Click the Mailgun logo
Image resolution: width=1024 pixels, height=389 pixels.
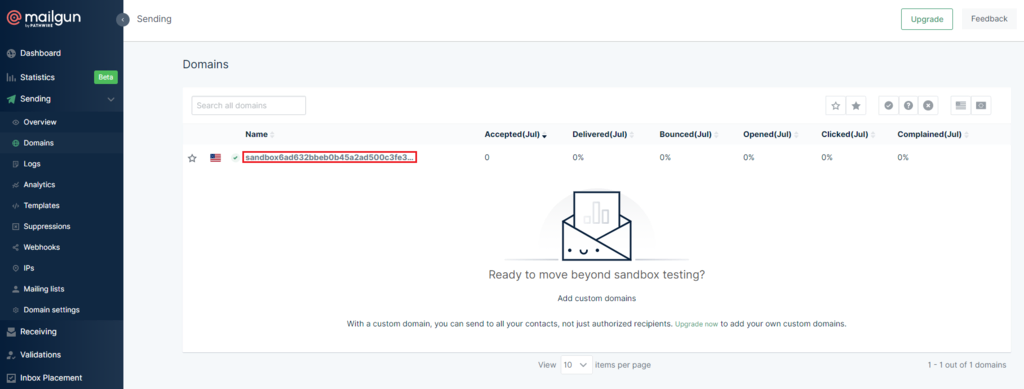(x=44, y=18)
